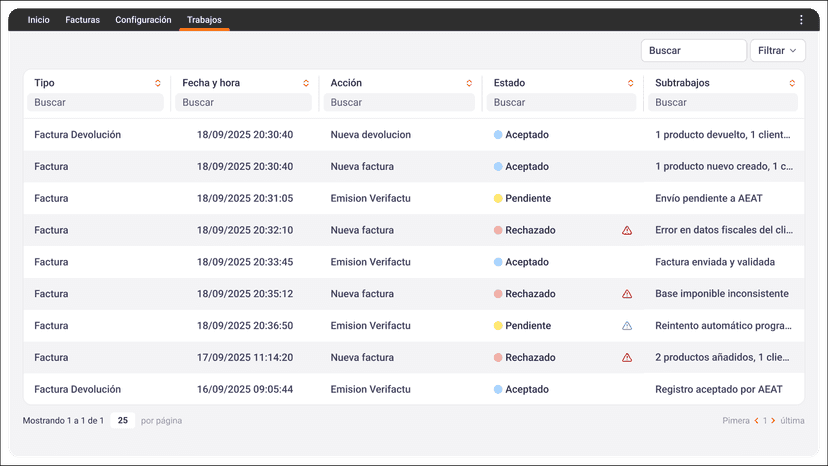Click Mostrando 1 a 1 de 1 text

tap(63, 421)
